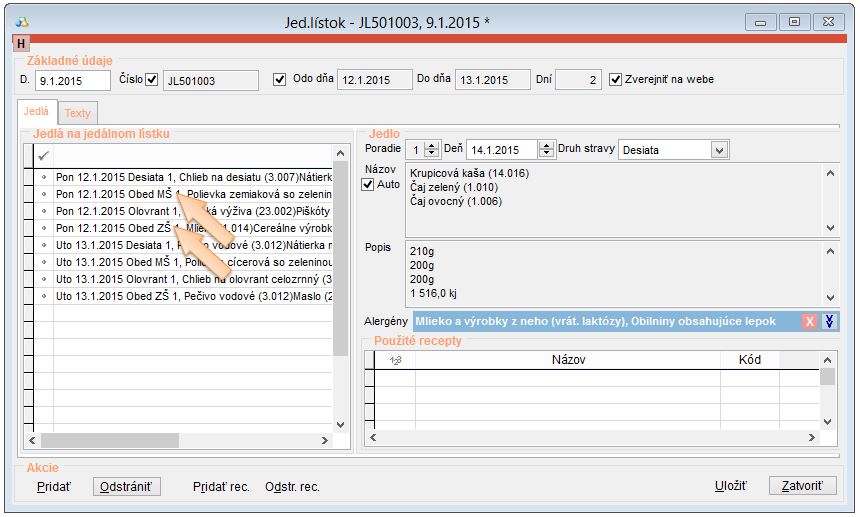This screenshot has width=860, height=517.
Task: Disable the Auto checkbox under Názov
Action: point(367,185)
